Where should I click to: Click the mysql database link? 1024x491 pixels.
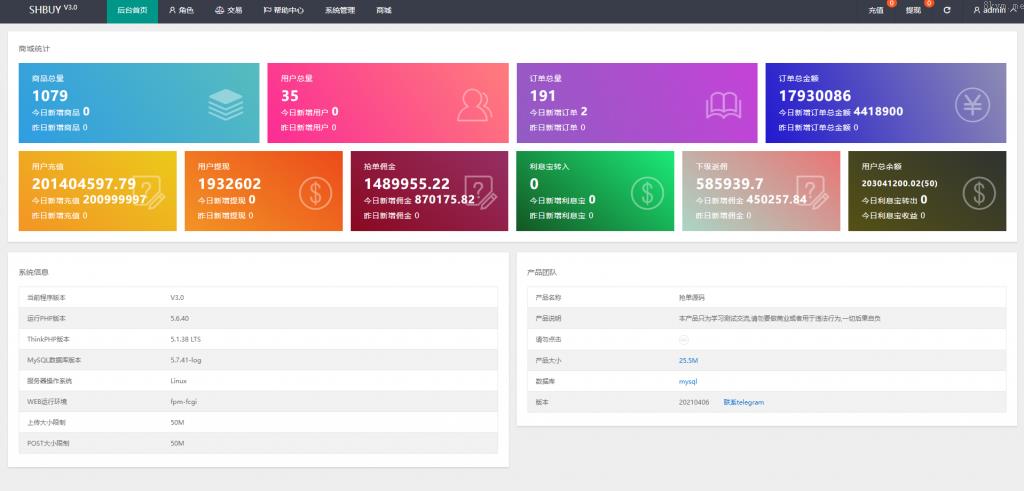click(687, 381)
